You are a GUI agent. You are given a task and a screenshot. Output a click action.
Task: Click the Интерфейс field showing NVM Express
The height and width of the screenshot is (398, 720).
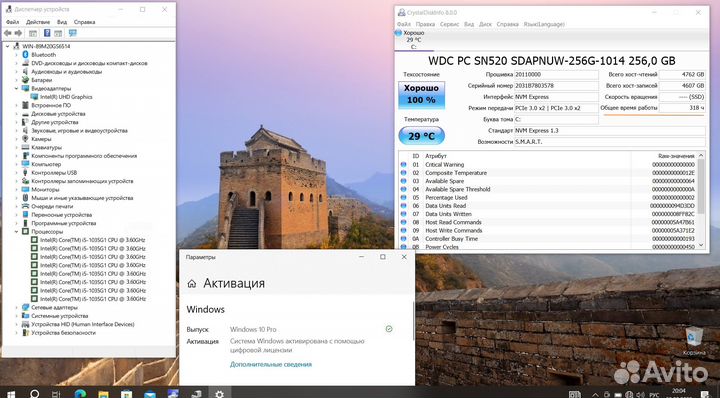pyautogui.click(x=556, y=97)
